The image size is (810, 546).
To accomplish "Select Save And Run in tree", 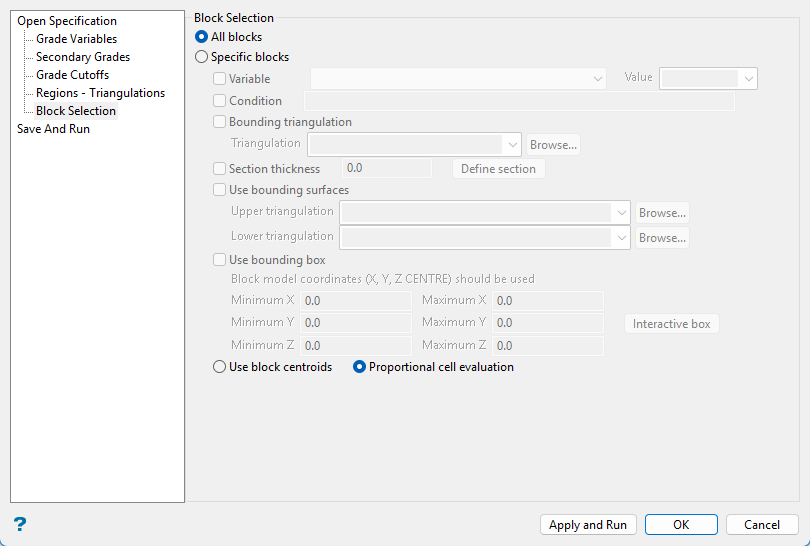I will coord(53,129).
